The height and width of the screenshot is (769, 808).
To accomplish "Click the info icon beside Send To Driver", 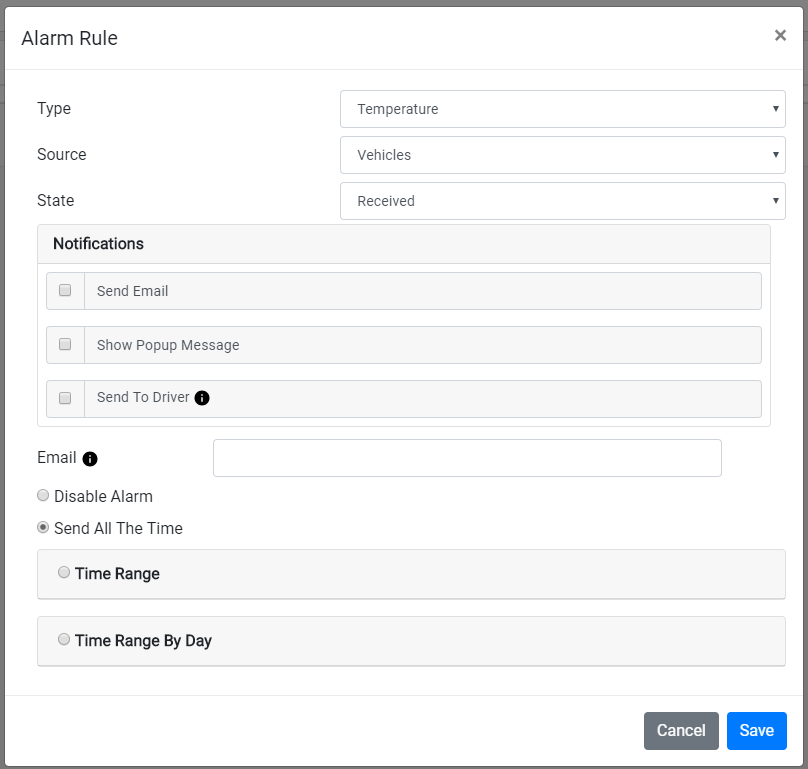I will click(x=202, y=398).
